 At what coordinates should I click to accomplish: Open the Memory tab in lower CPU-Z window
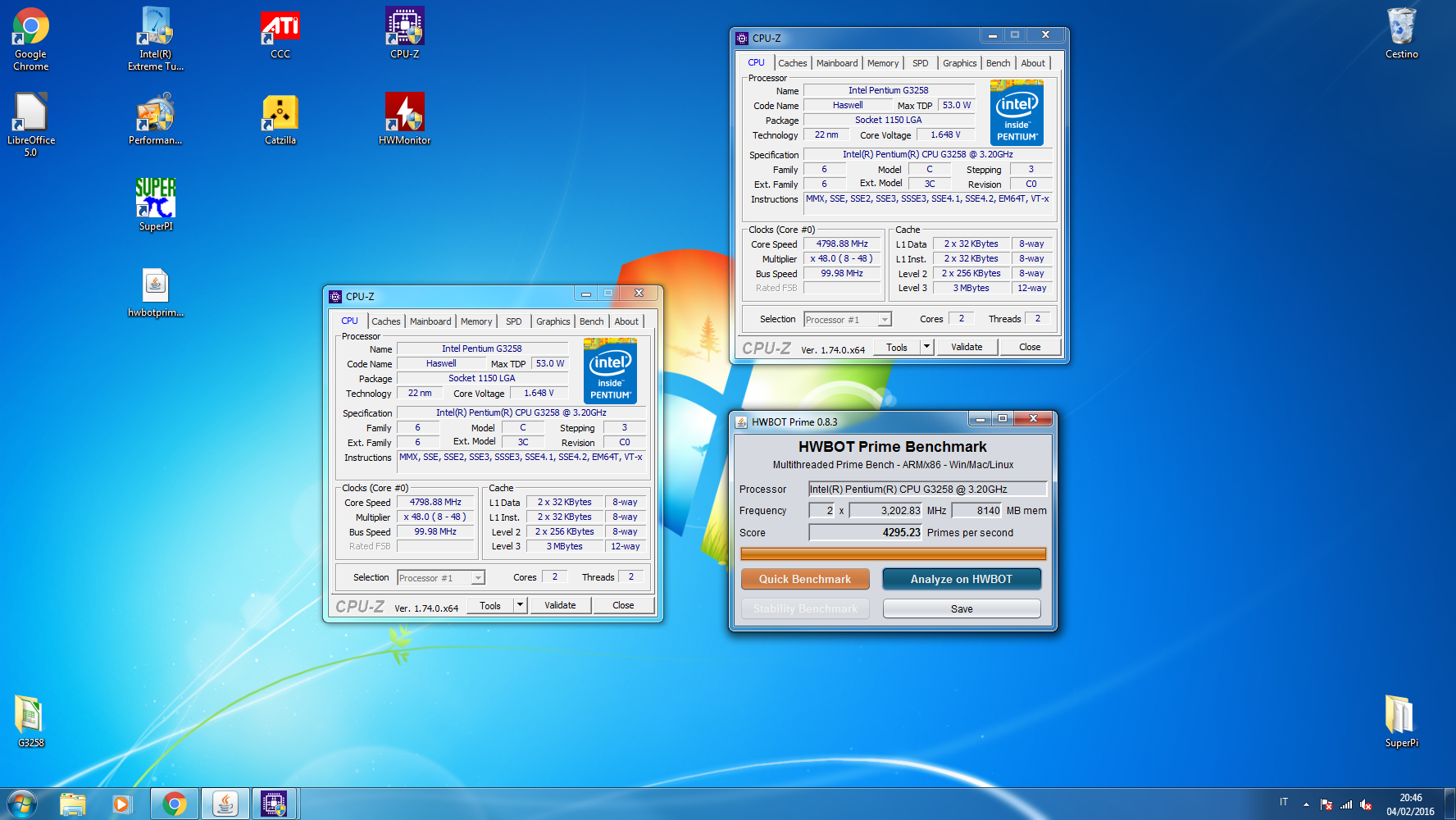click(x=476, y=321)
